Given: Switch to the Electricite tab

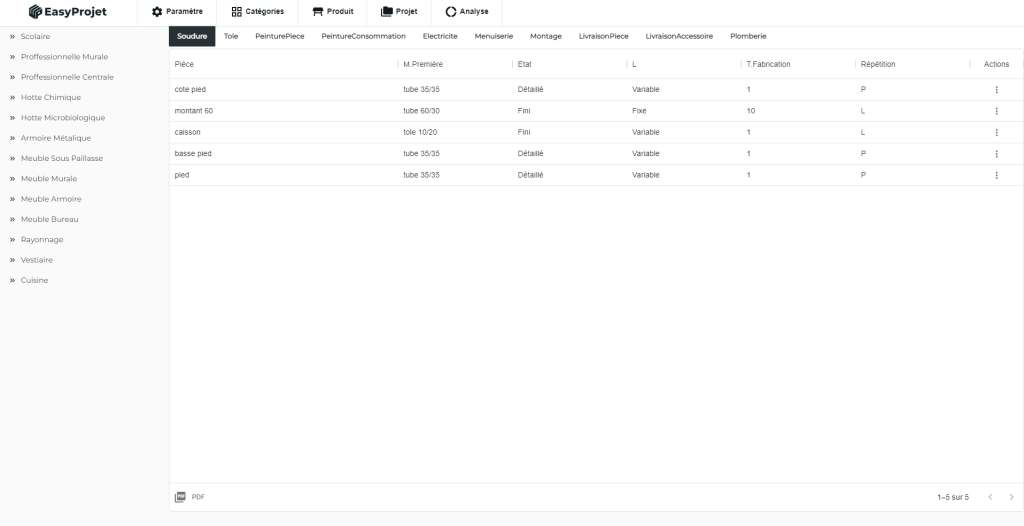Looking at the screenshot, I should [x=440, y=36].
